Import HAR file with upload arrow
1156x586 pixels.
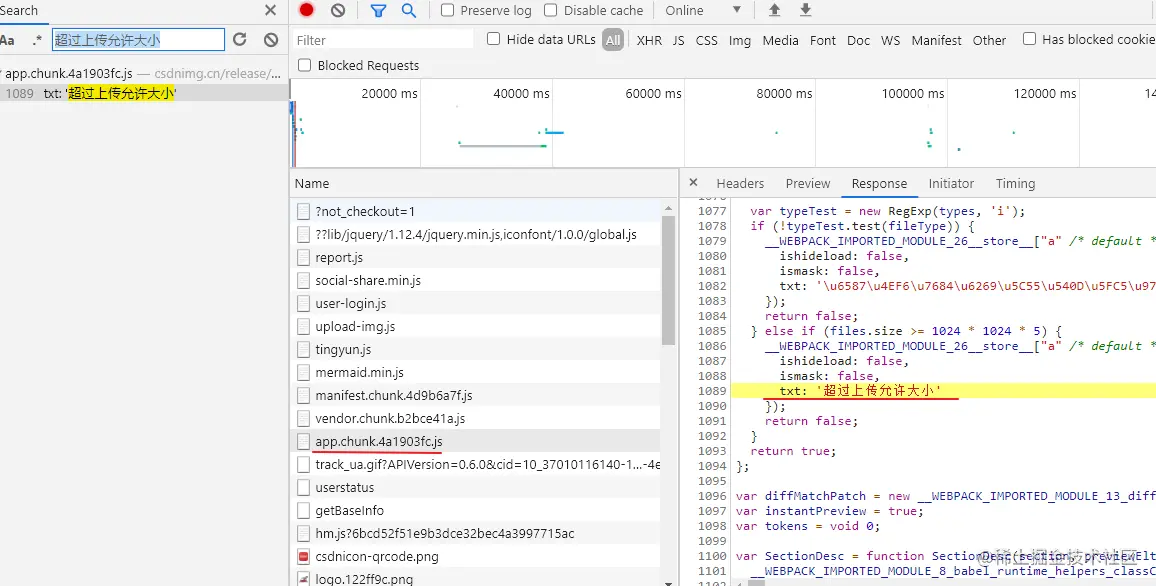(774, 10)
